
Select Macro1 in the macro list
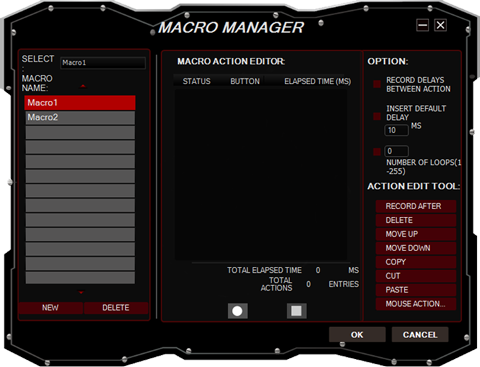pyautogui.click(x=80, y=103)
